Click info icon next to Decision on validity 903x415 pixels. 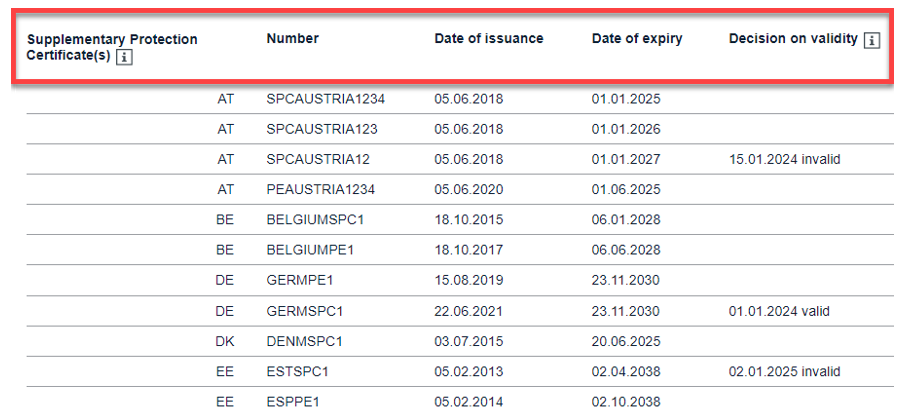pos(872,40)
